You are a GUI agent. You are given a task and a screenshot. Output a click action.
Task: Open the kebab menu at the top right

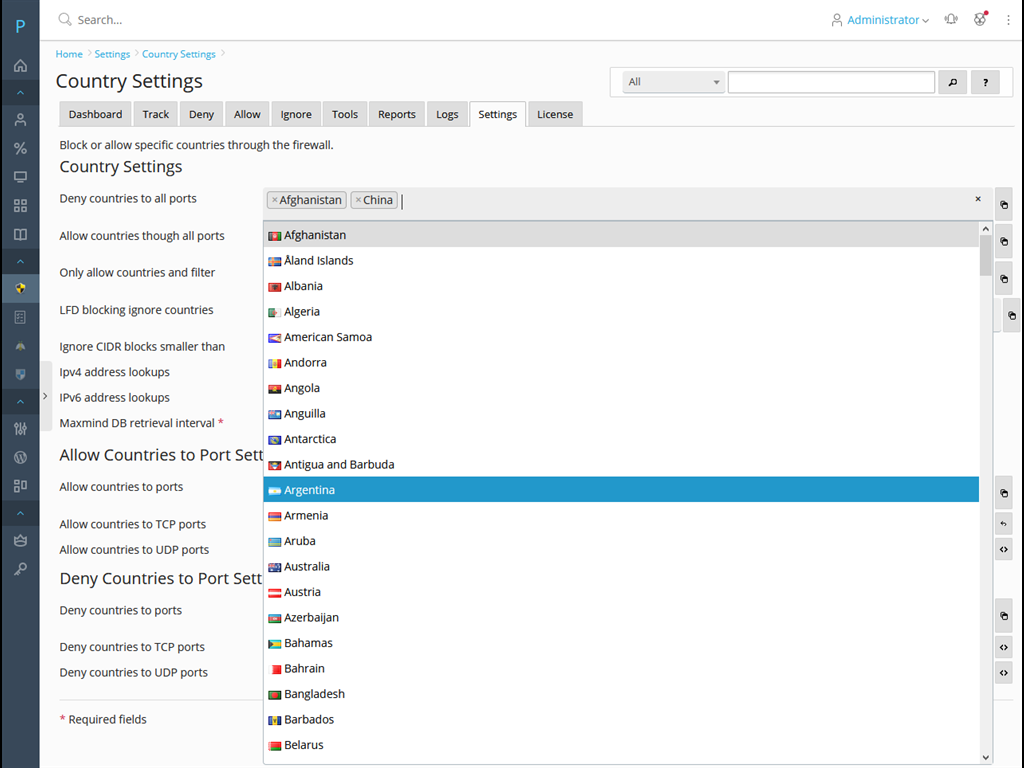(1008, 19)
